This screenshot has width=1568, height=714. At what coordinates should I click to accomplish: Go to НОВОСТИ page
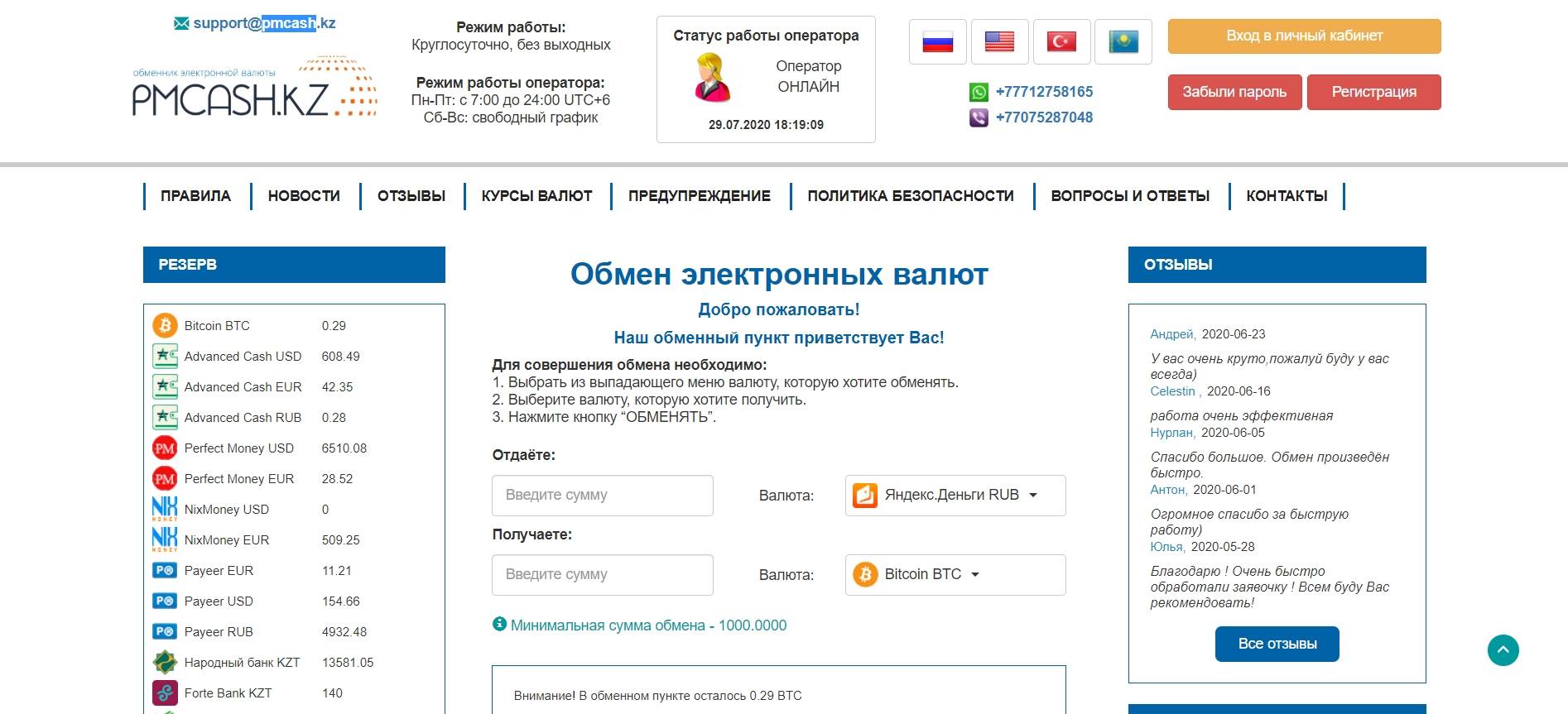point(304,196)
